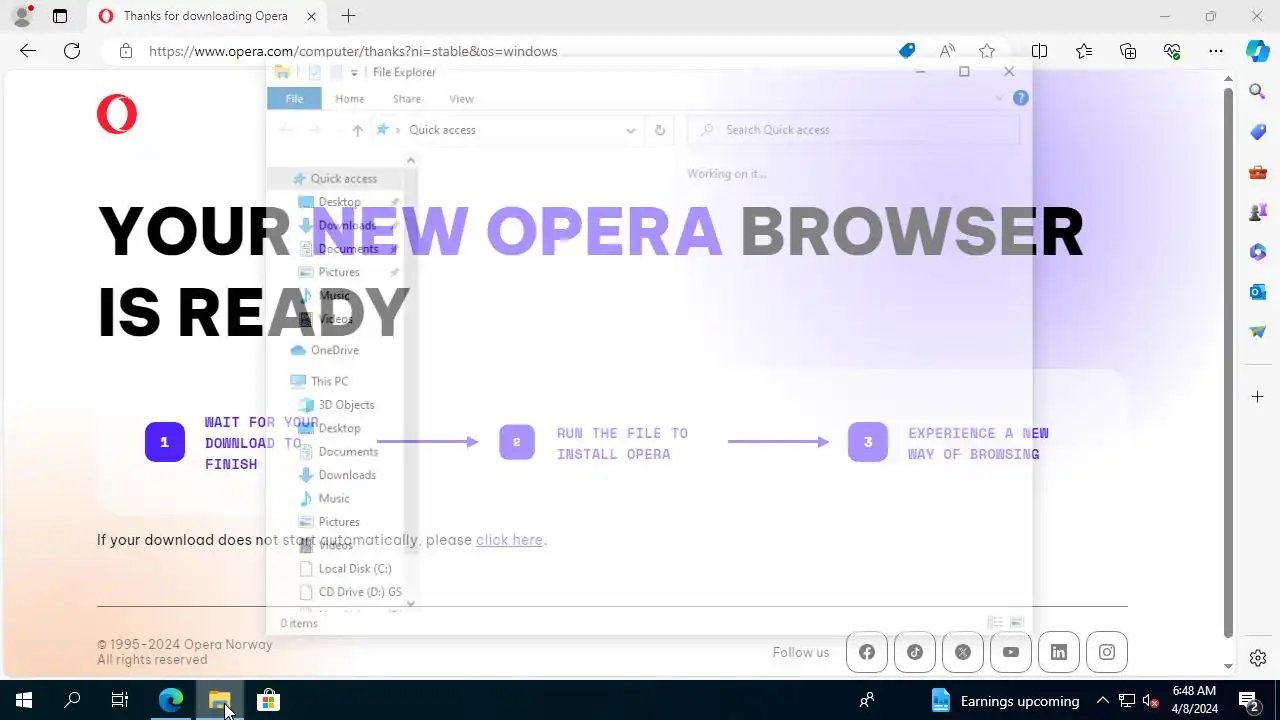Open sidebar settings gear icon
This screenshot has height=720, width=1280.
tap(1258, 658)
